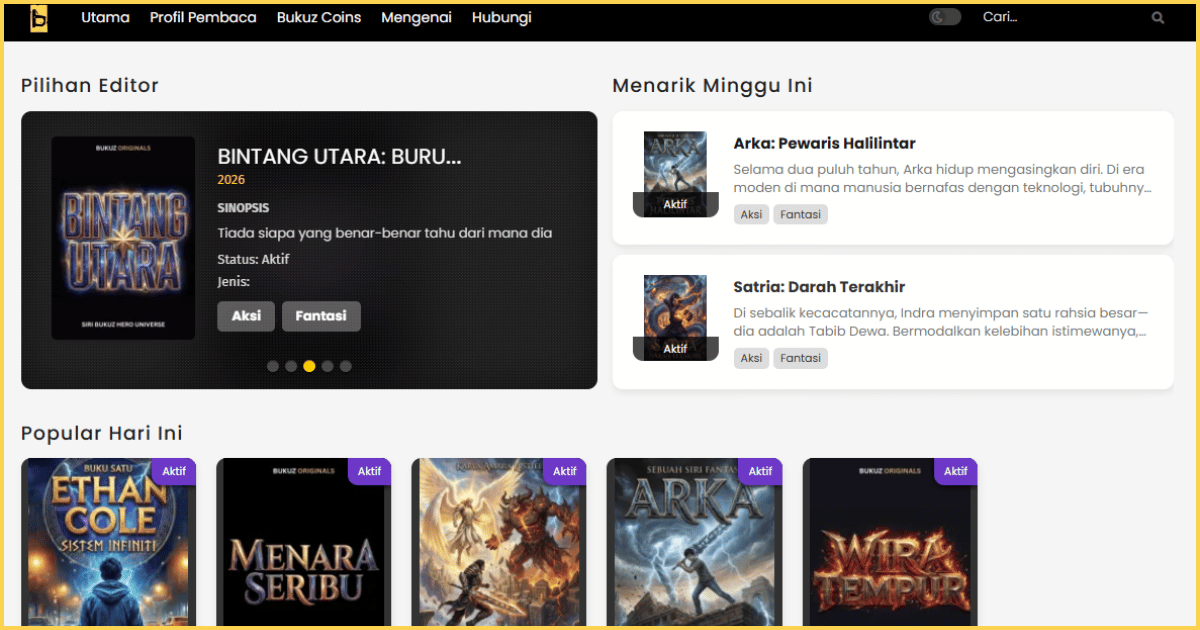Image resolution: width=1200 pixels, height=630 pixels.
Task: Click the SINOPSIS label in featured slide
Action: click(x=243, y=208)
